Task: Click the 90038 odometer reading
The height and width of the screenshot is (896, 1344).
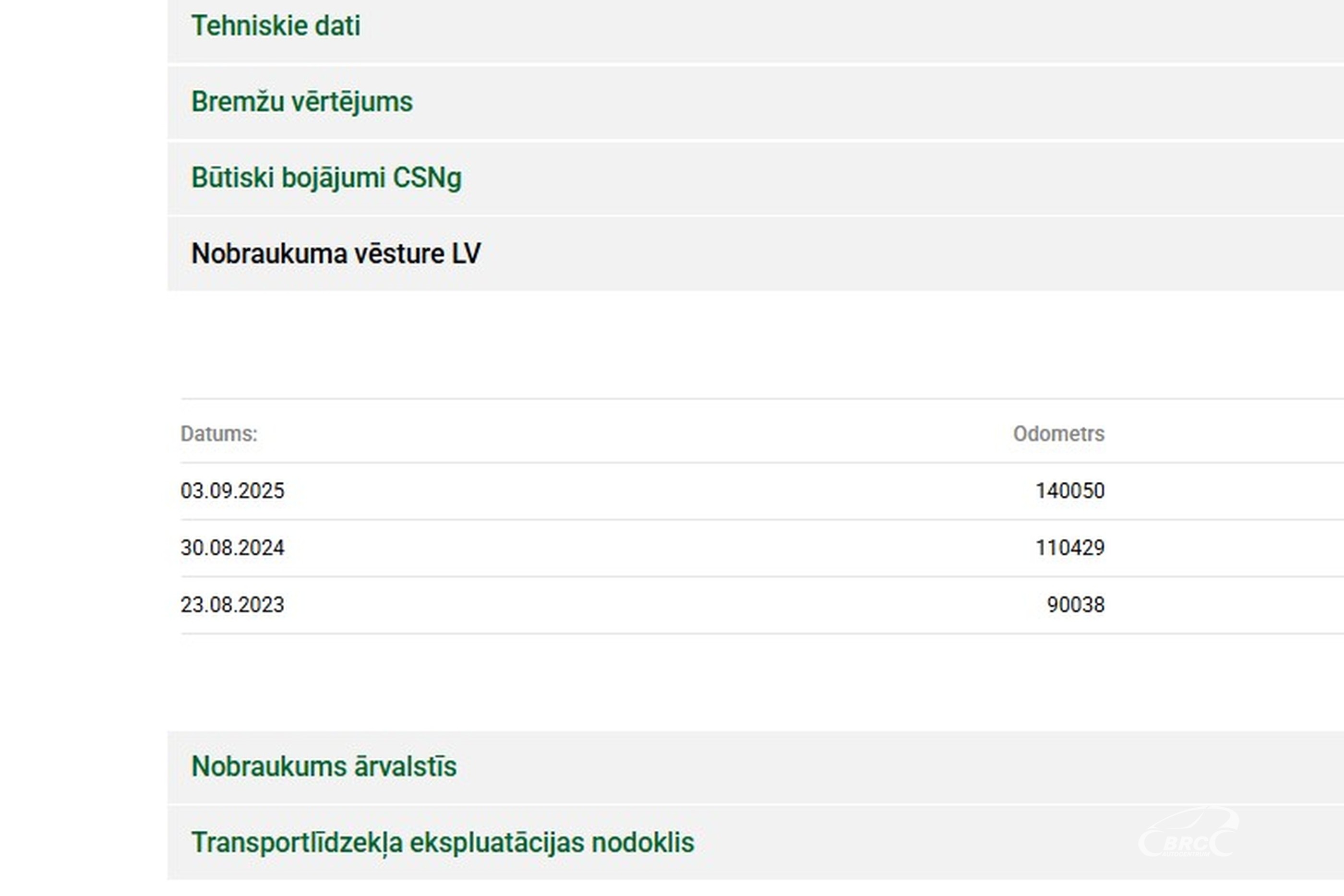Action: pos(1075,605)
